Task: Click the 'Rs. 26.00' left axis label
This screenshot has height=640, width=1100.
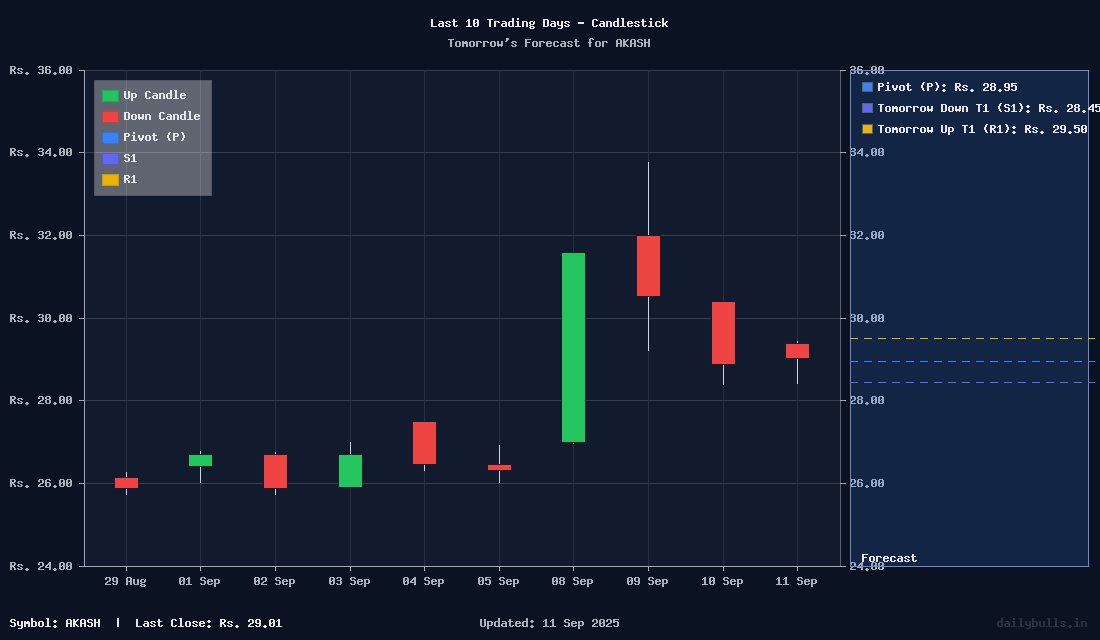Action: 41,483
